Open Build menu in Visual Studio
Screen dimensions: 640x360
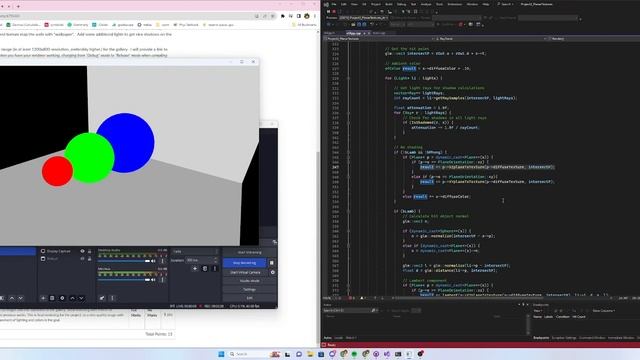(389, 4)
